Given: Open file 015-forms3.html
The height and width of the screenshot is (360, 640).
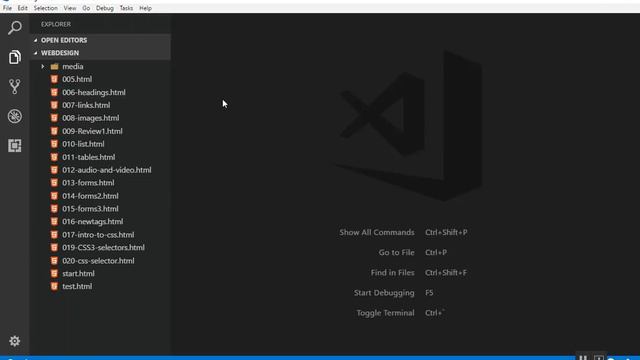Looking at the screenshot, I should pos(90,209).
